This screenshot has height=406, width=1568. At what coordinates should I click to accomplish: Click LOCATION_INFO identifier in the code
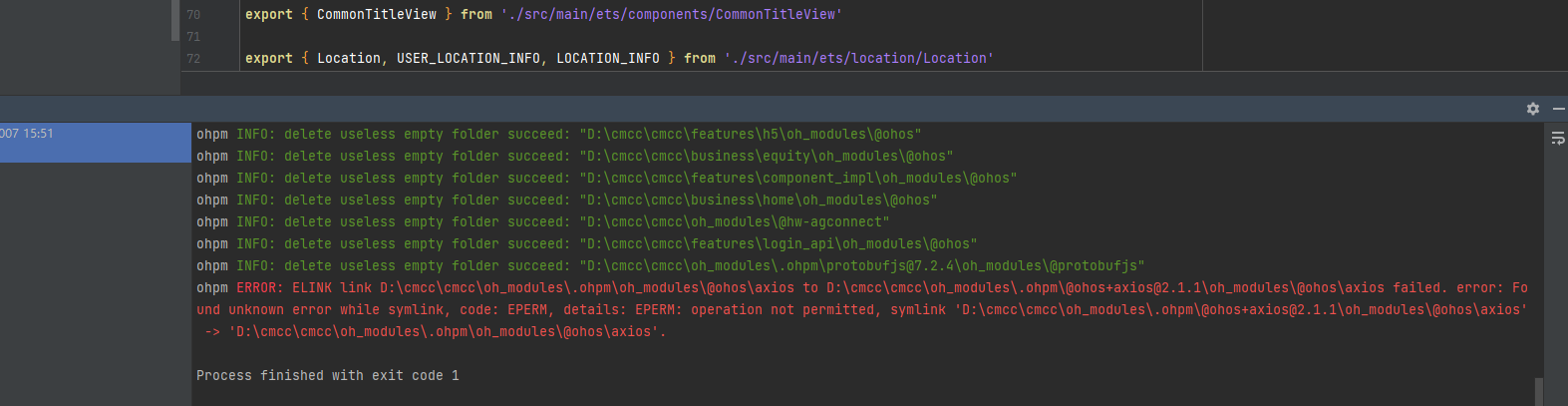point(608,59)
